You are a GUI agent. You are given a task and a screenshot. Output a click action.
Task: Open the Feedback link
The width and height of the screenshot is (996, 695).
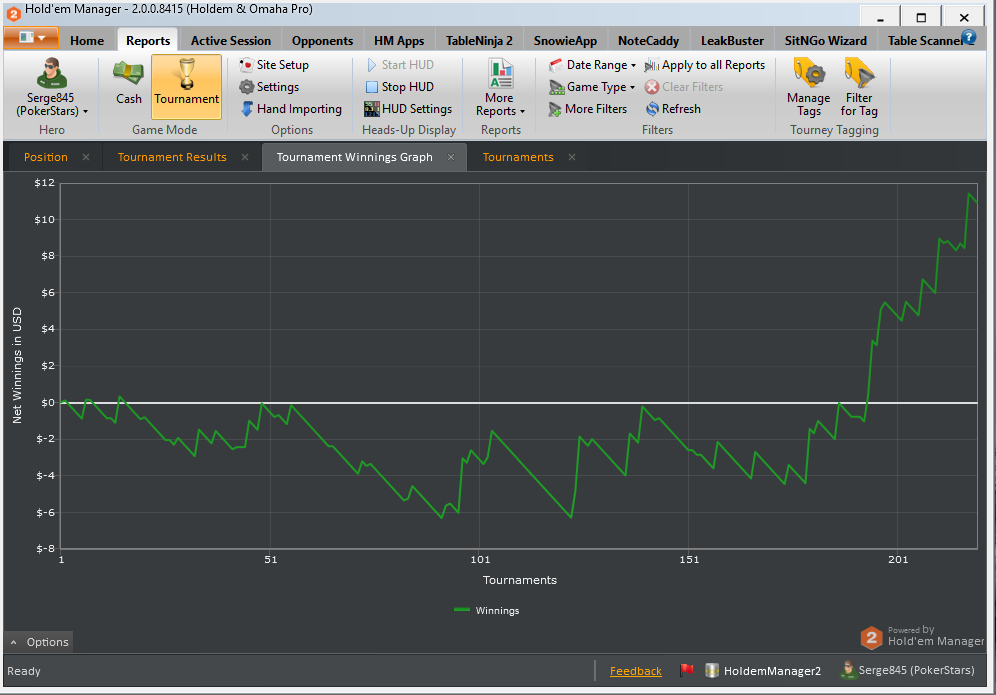click(635, 671)
